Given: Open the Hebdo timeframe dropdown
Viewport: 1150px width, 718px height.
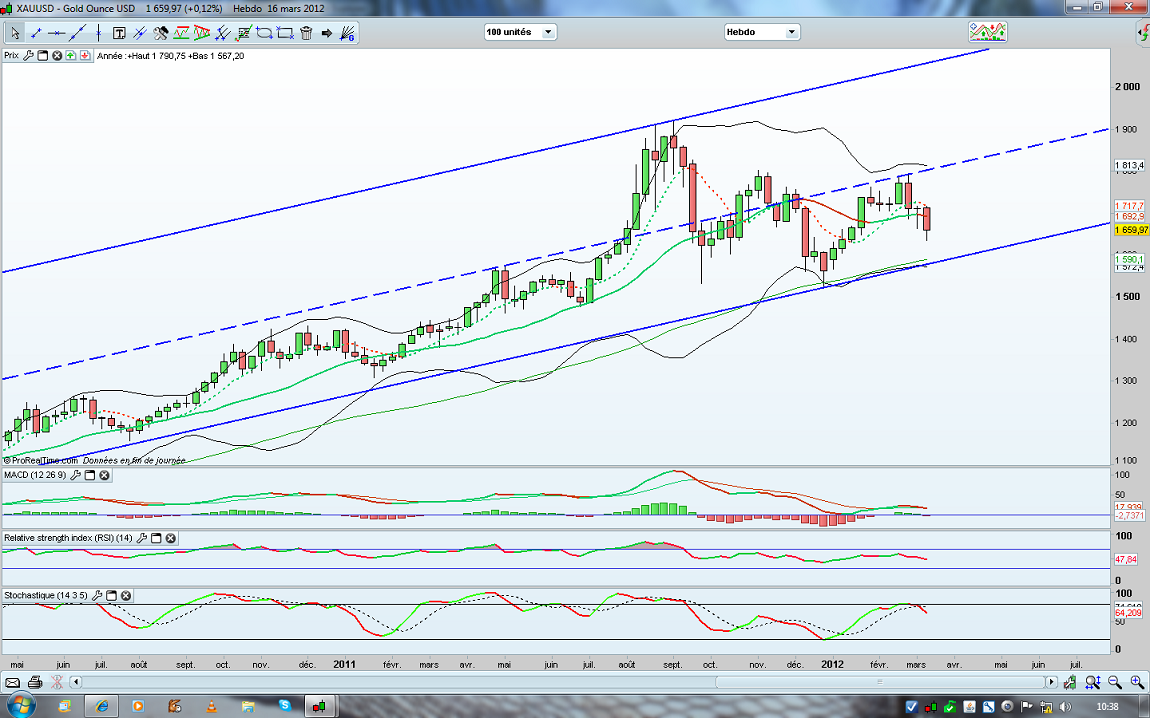Looking at the screenshot, I should tap(762, 32).
